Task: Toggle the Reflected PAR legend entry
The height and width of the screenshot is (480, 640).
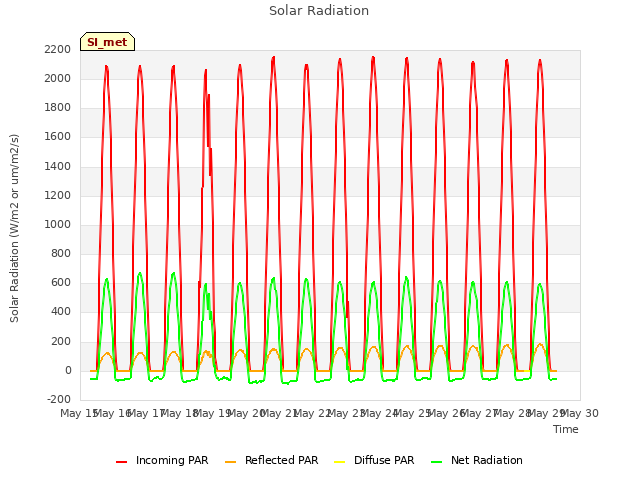Action: pyautogui.click(x=271, y=460)
